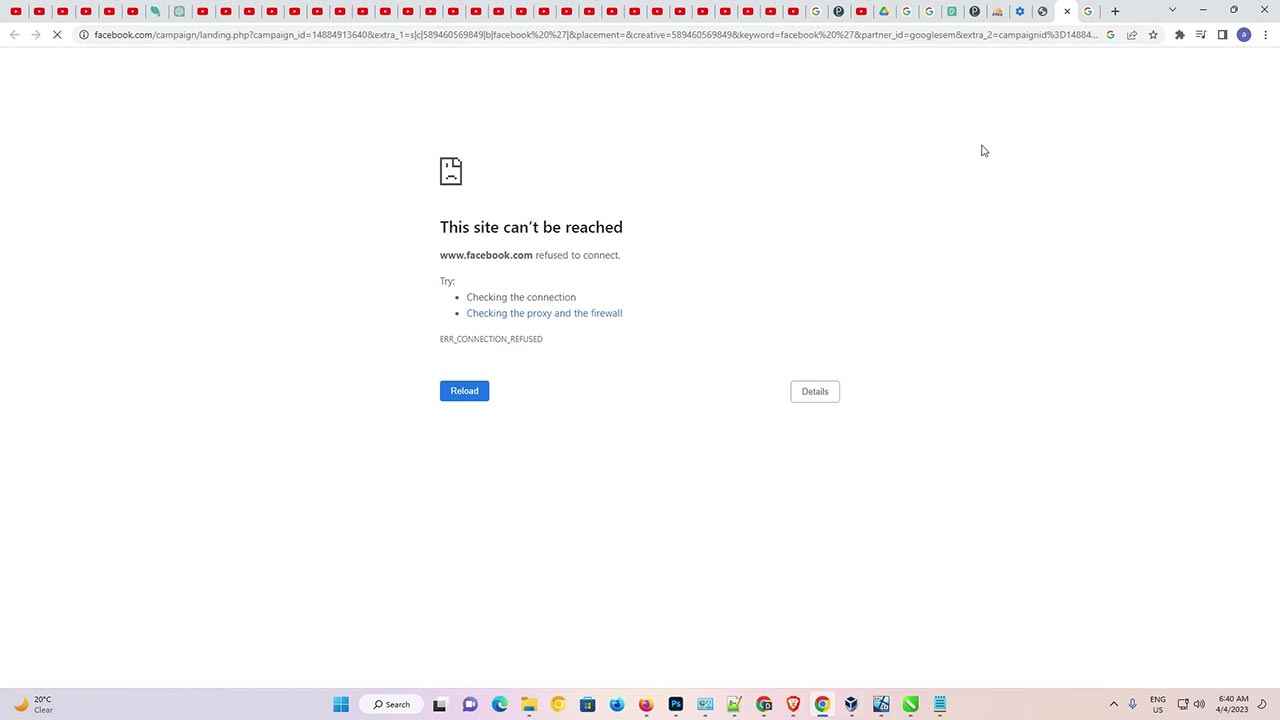The height and width of the screenshot is (720, 1280).
Task: Switch to the settings gear tab
Action: pos(1020,12)
